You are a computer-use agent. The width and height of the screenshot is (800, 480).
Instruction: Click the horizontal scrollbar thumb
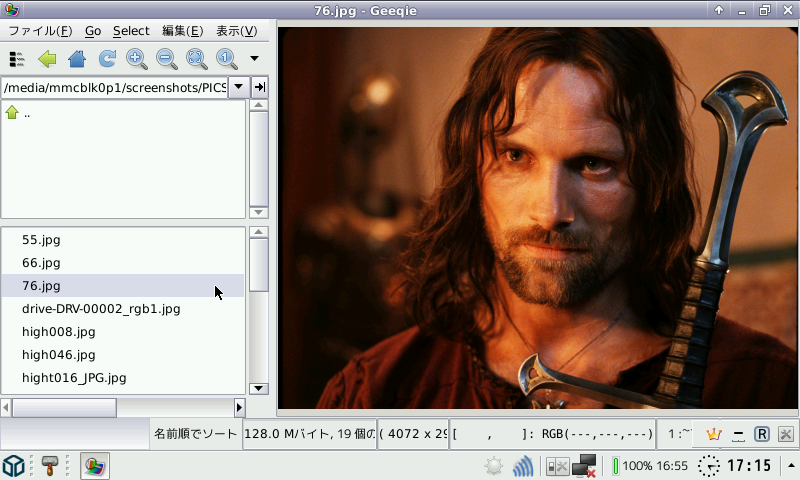coord(64,408)
